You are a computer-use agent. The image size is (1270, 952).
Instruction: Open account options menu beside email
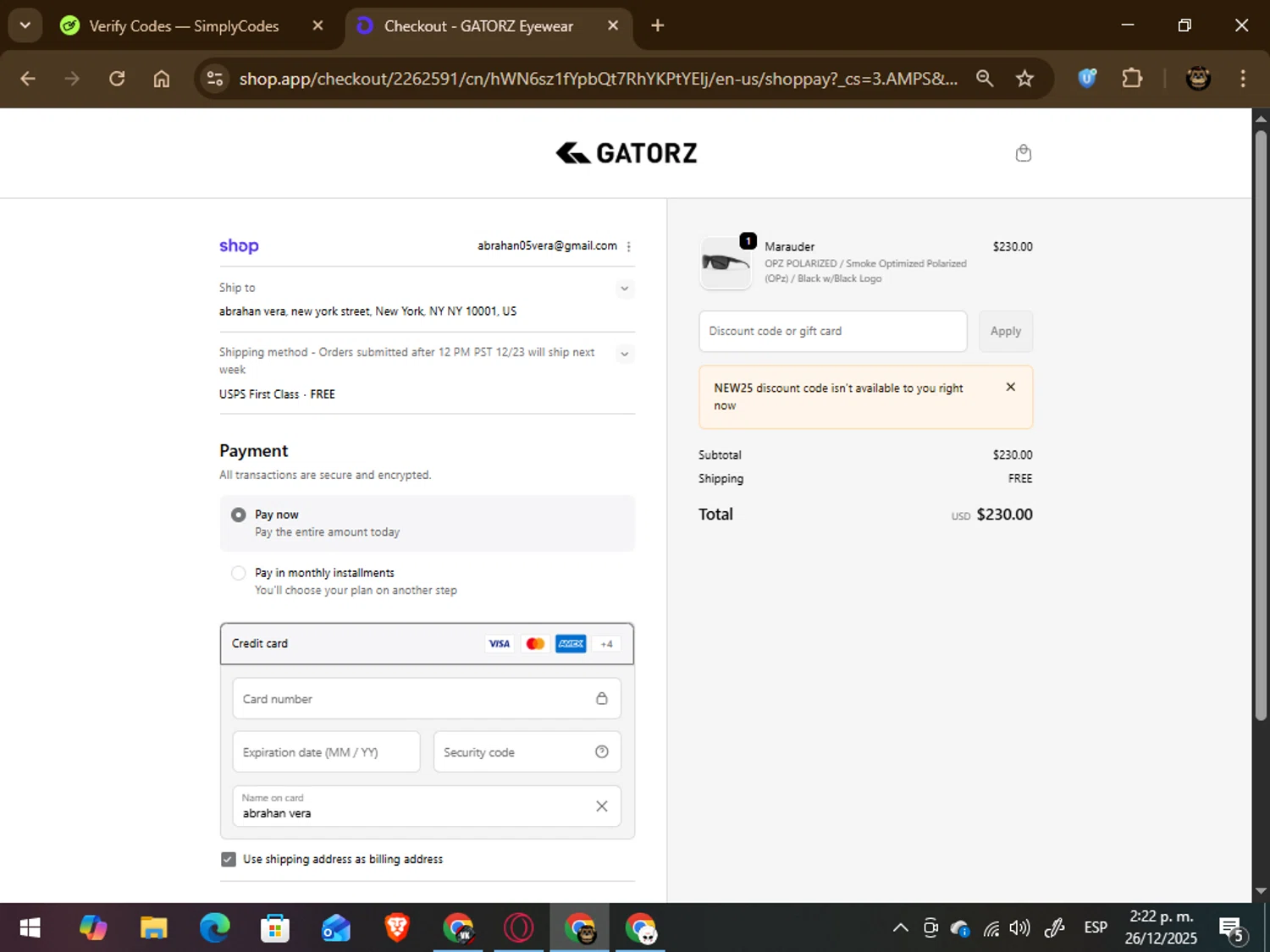pyautogui.click(x=628, y=246)
